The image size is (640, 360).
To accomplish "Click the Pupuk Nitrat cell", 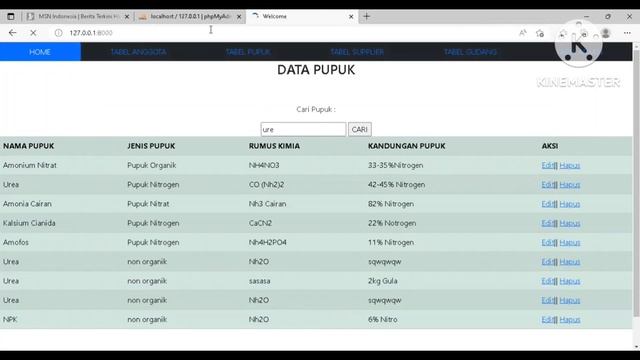I will coord(148,204).
